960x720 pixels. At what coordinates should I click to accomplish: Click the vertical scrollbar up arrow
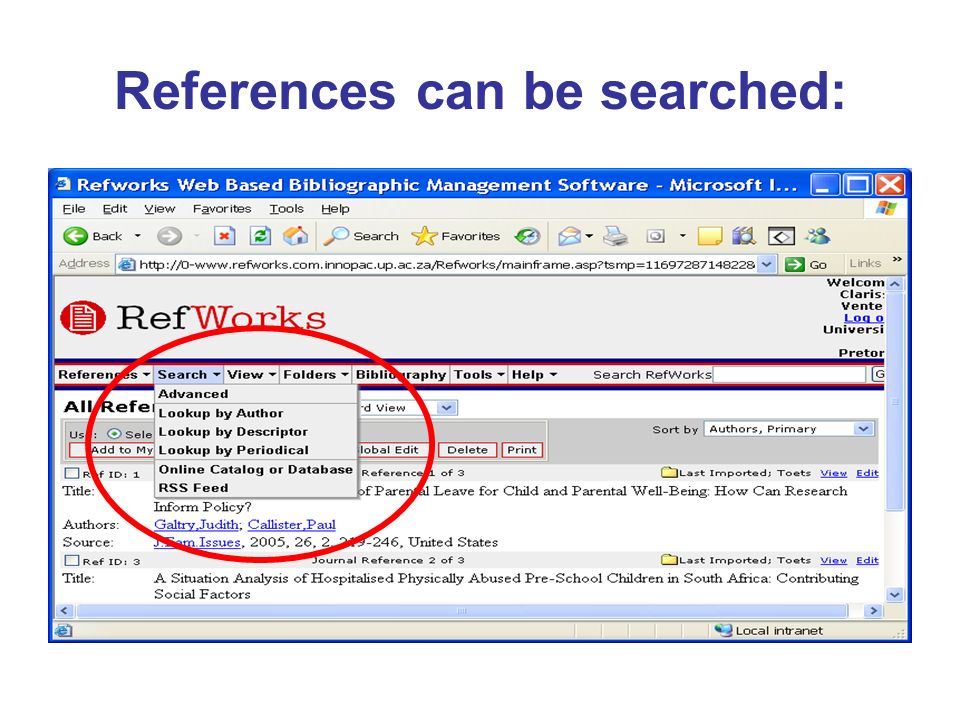point(895,284)
